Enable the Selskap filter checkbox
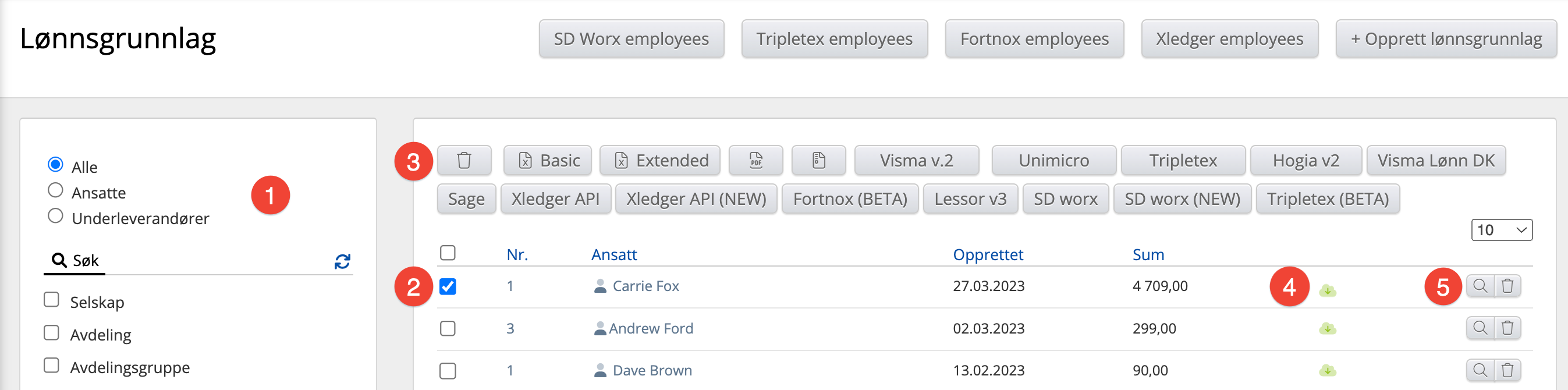 pos(52,300)
